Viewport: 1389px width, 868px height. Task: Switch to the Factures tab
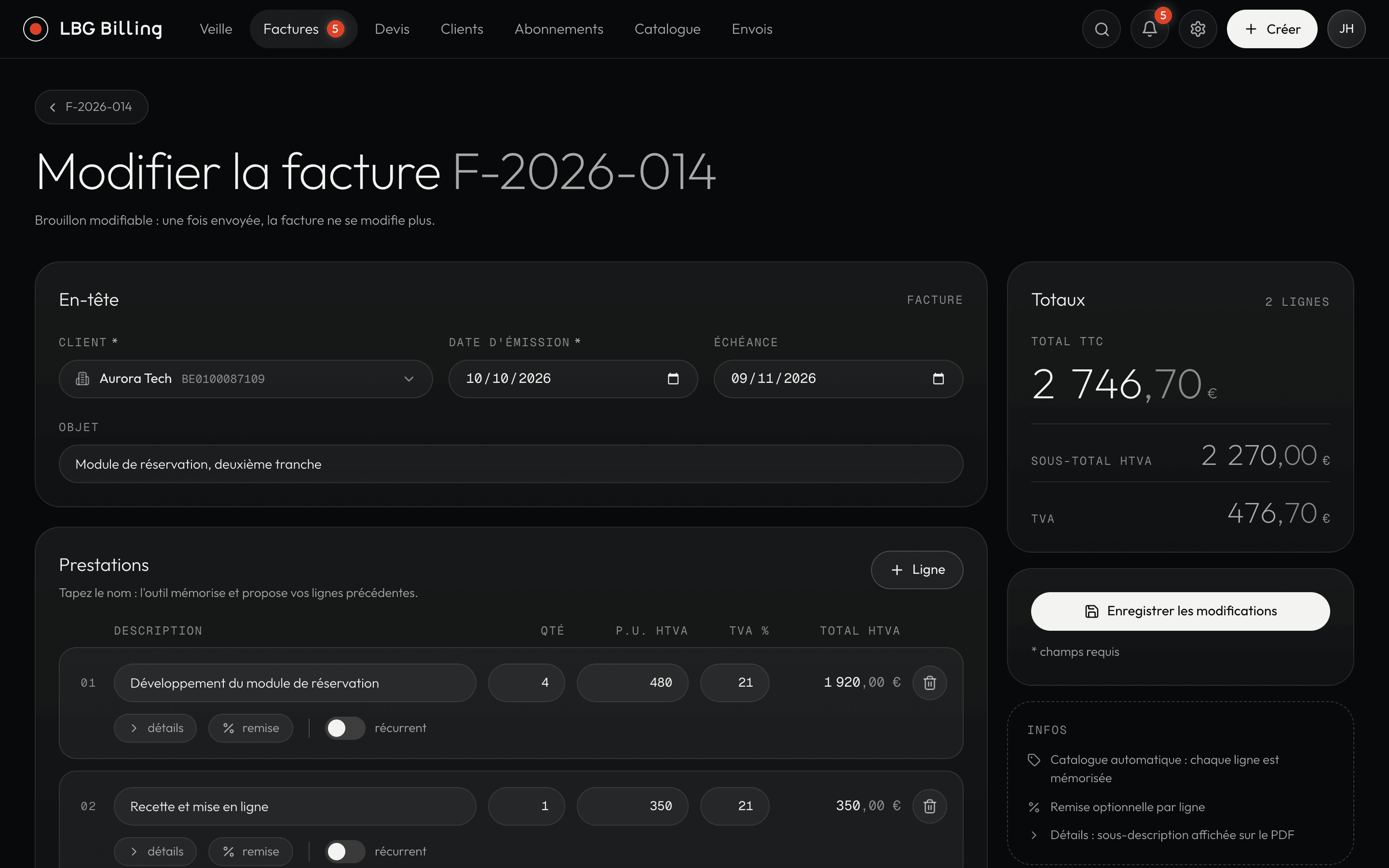click(304, 29)
